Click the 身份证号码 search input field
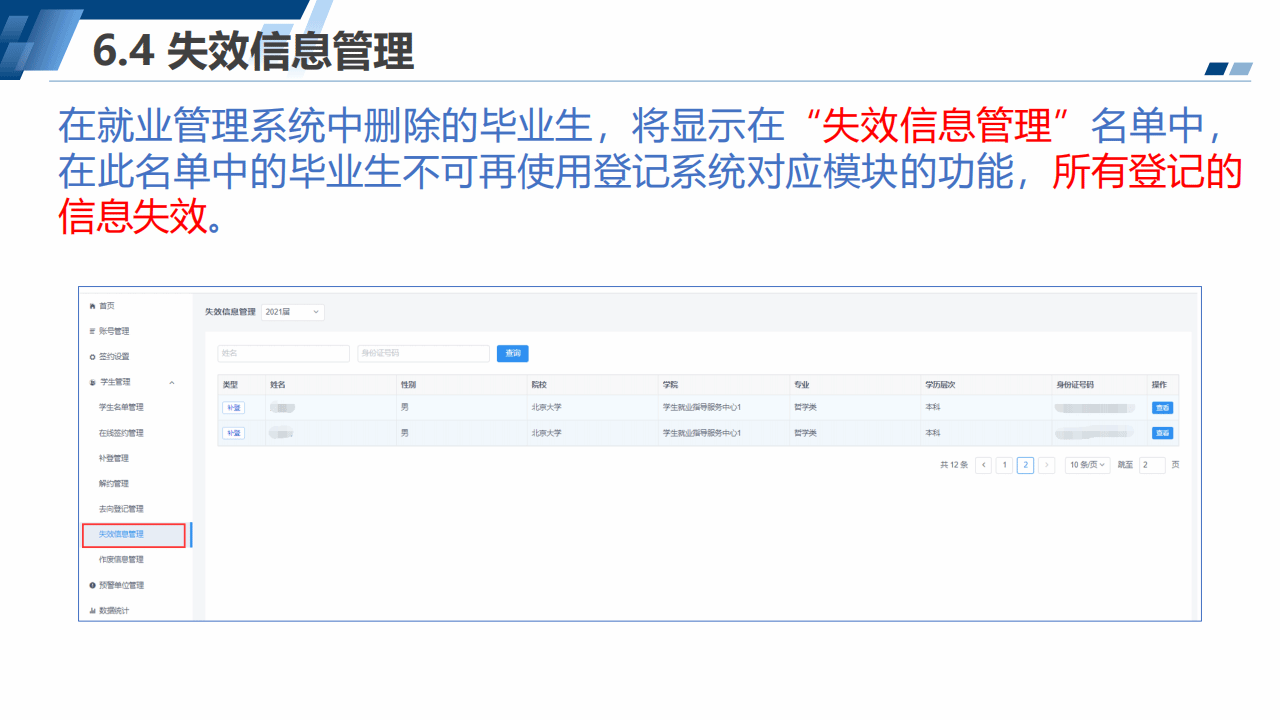Screen dimensions: 1280x720 424,353
